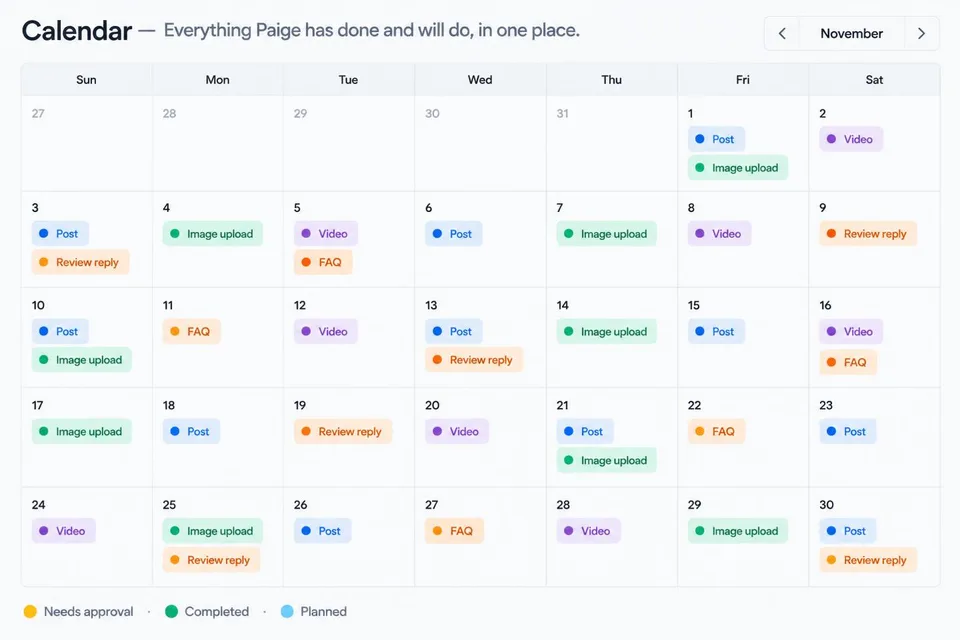Open the Post event on November 3
The height and width of the screenshot is (640, 960).
(60, 233)
